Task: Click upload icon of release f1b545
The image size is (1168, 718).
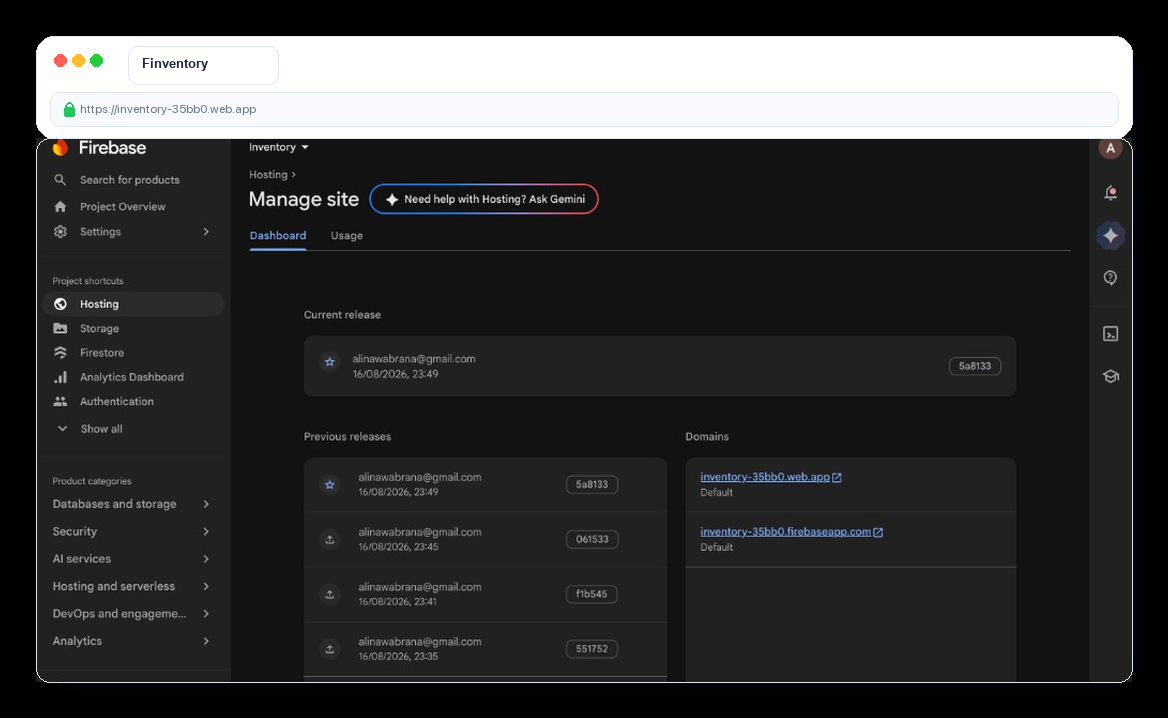Action: 329,594
